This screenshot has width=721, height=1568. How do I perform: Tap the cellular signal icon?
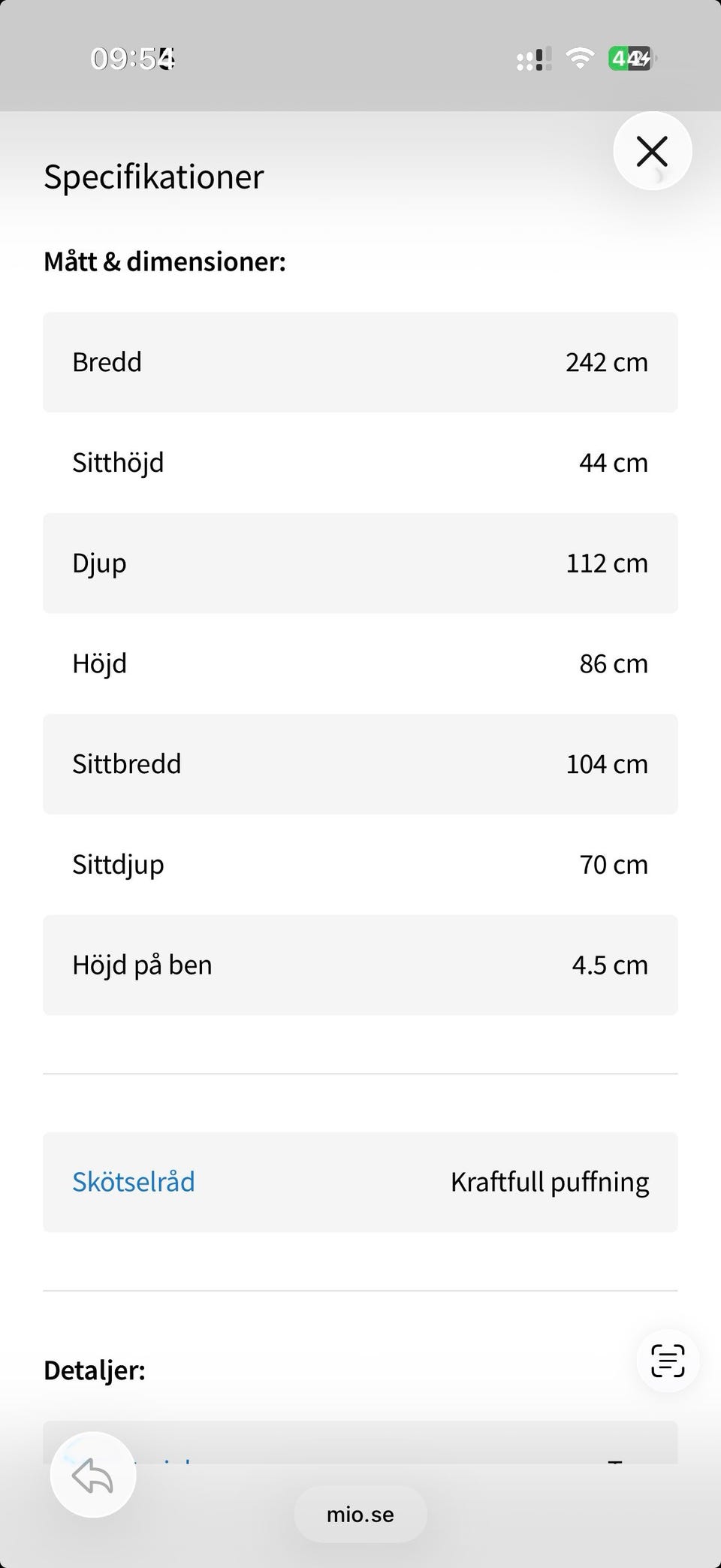tap(534, 59)
